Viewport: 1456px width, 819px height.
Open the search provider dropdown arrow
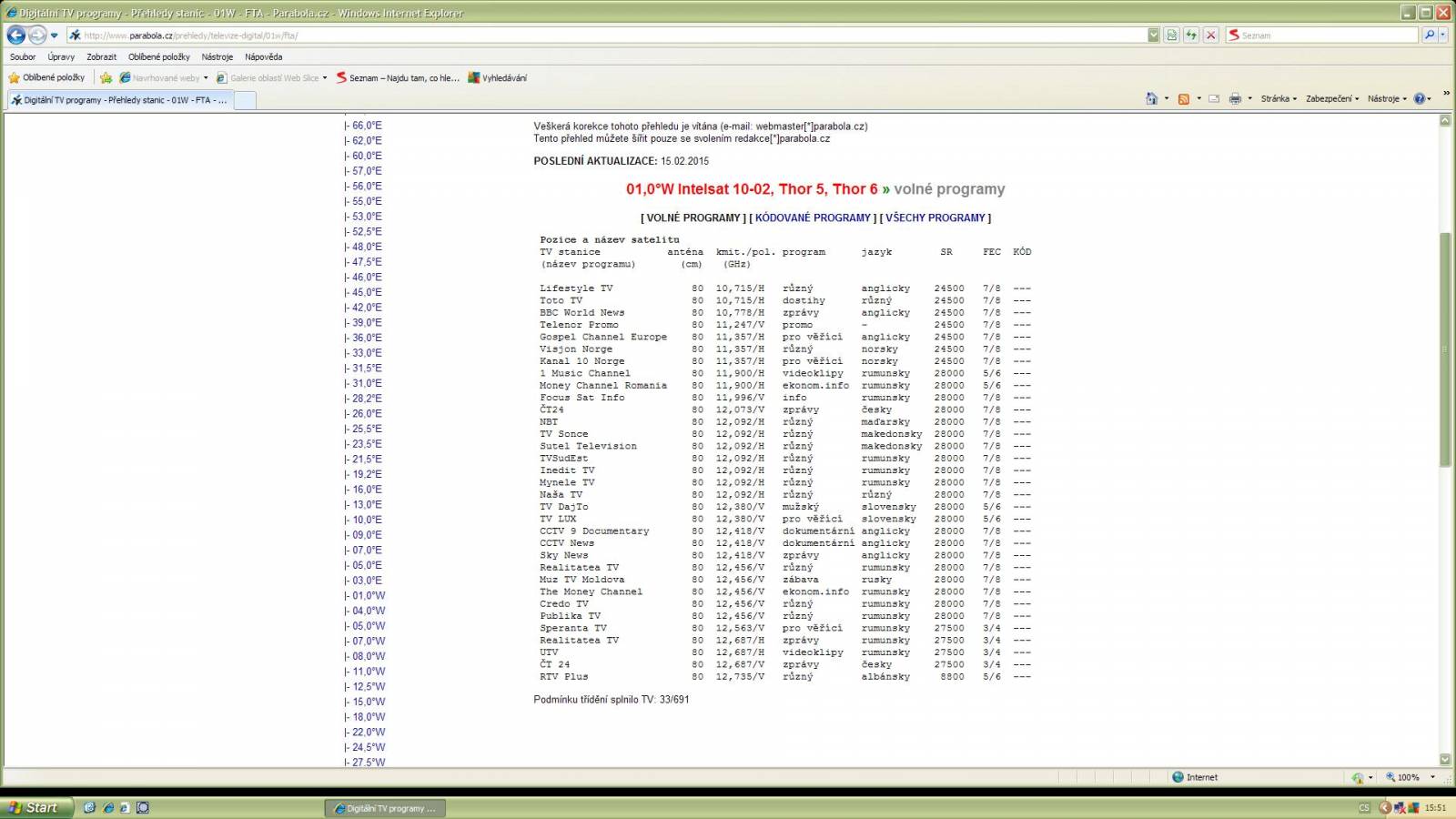(x=1443, y=35)
